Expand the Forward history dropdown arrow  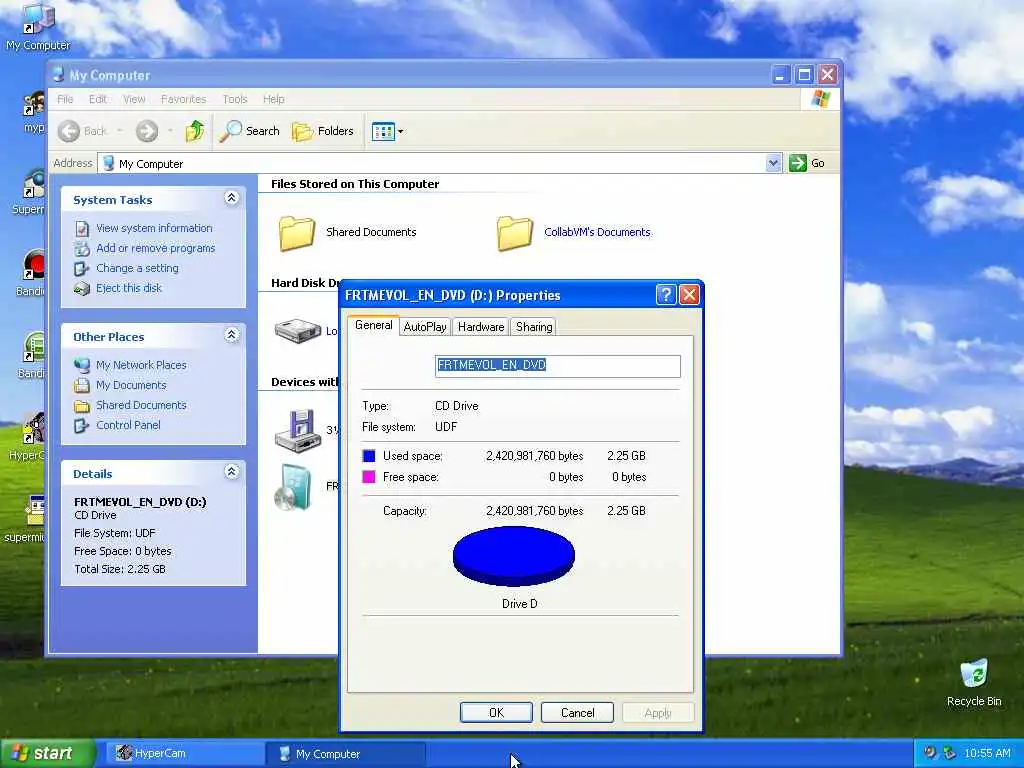tap(170, 131)
